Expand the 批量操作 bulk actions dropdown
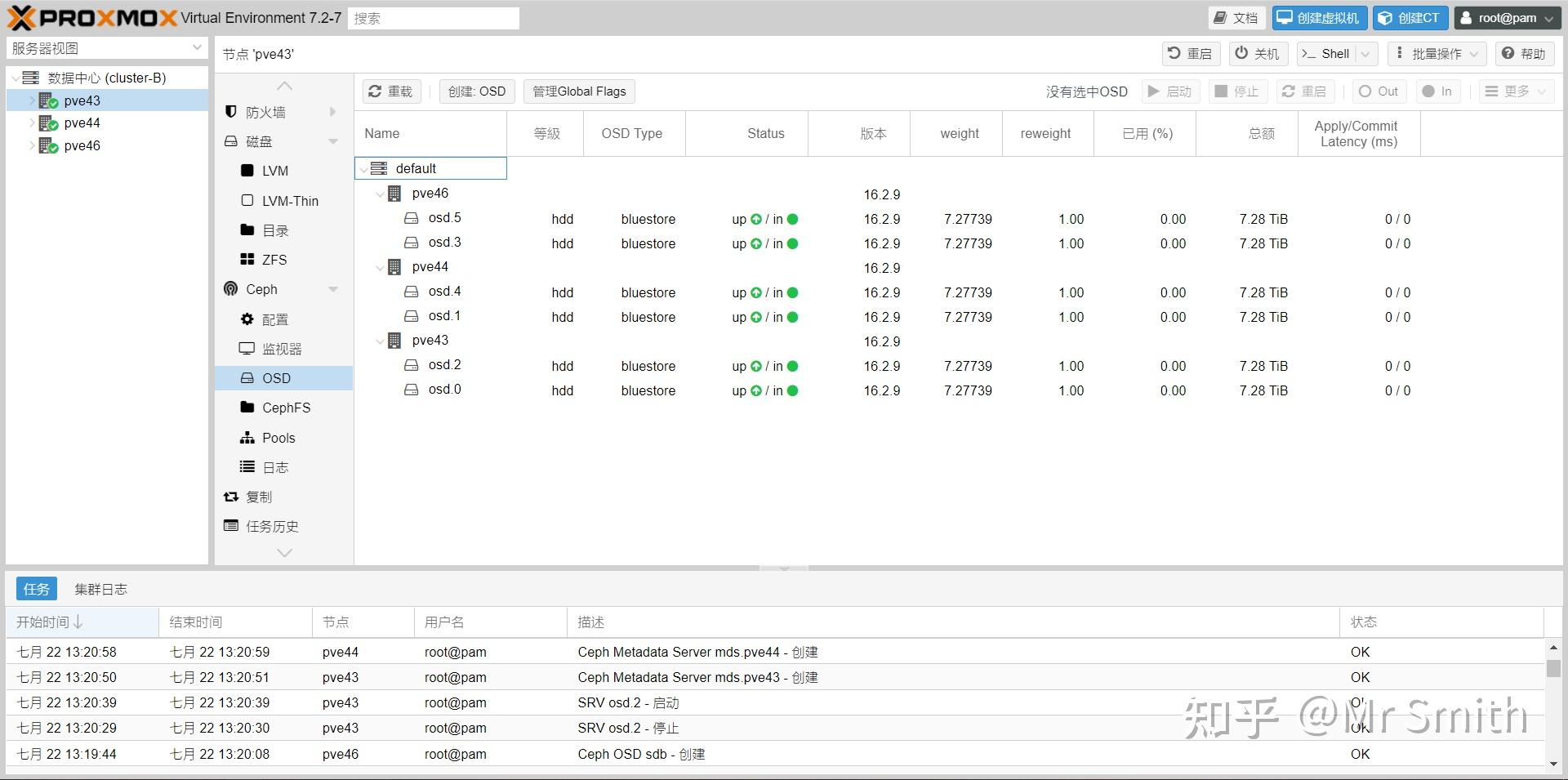This screenshot has width=1568, height=780. 1437,54
